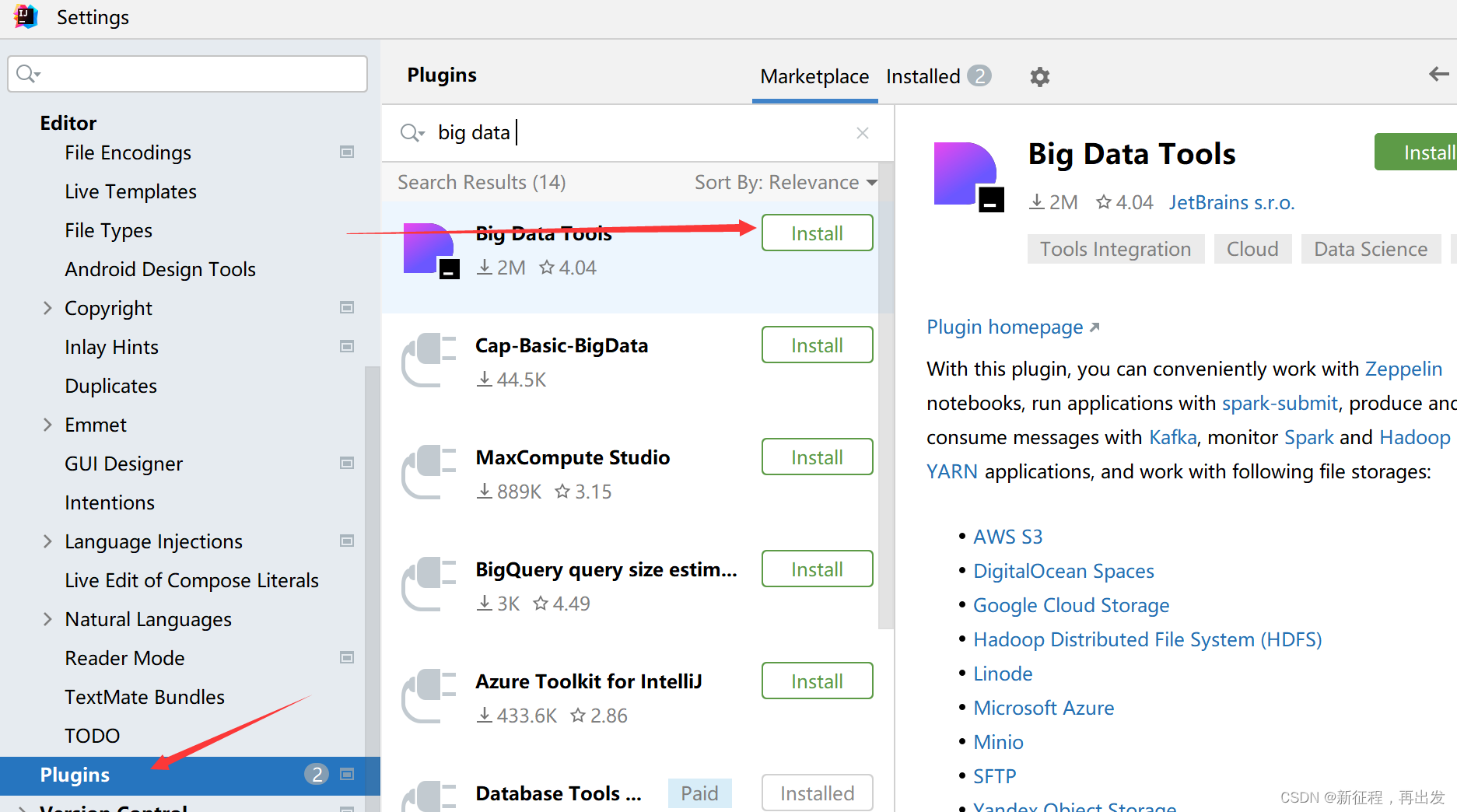1457x812 pixels.
Task: Click the 4.04 rating star in details
Action: pos(1103,202)
